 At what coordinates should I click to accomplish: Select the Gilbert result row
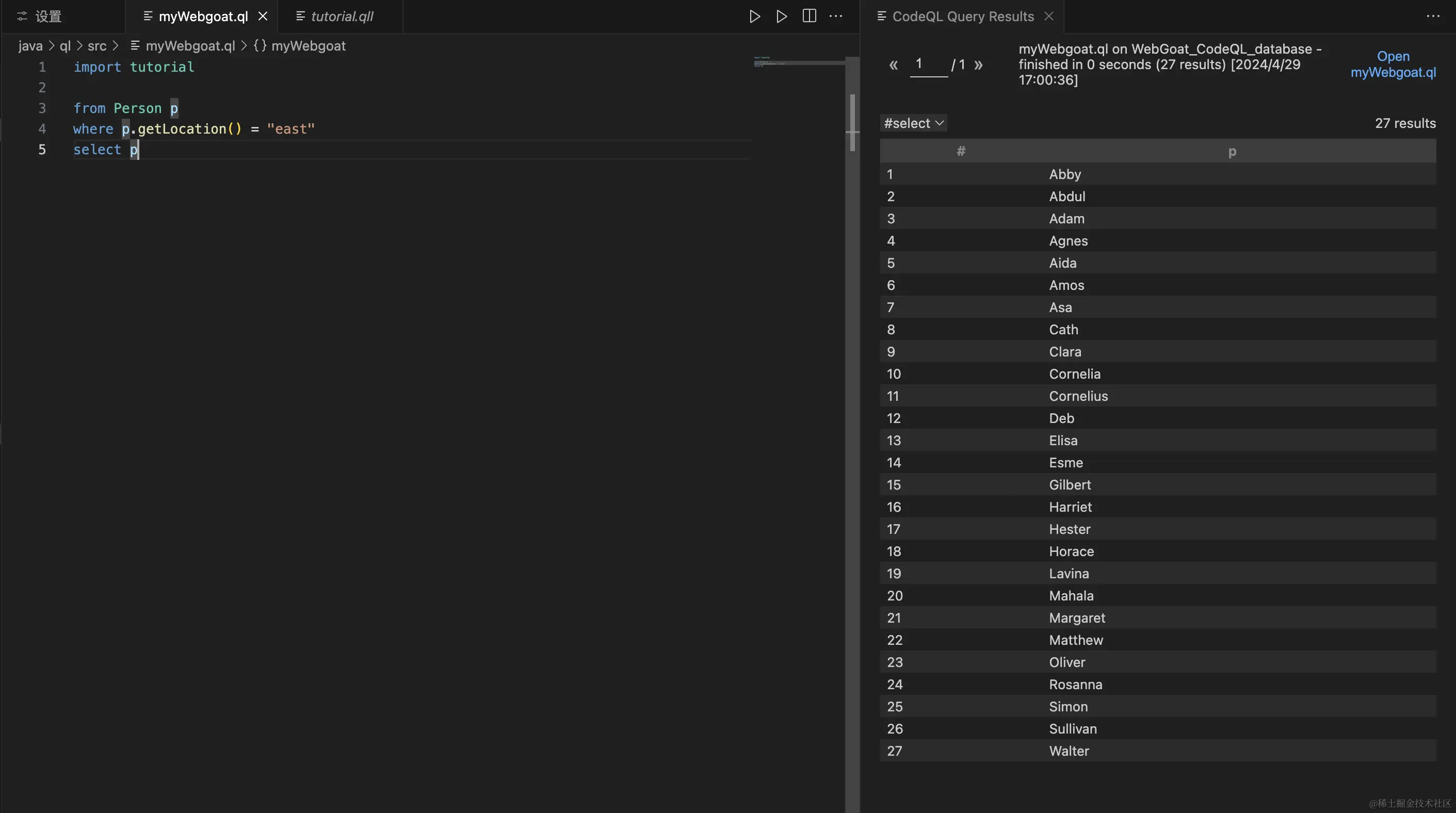click(1158, 484)
